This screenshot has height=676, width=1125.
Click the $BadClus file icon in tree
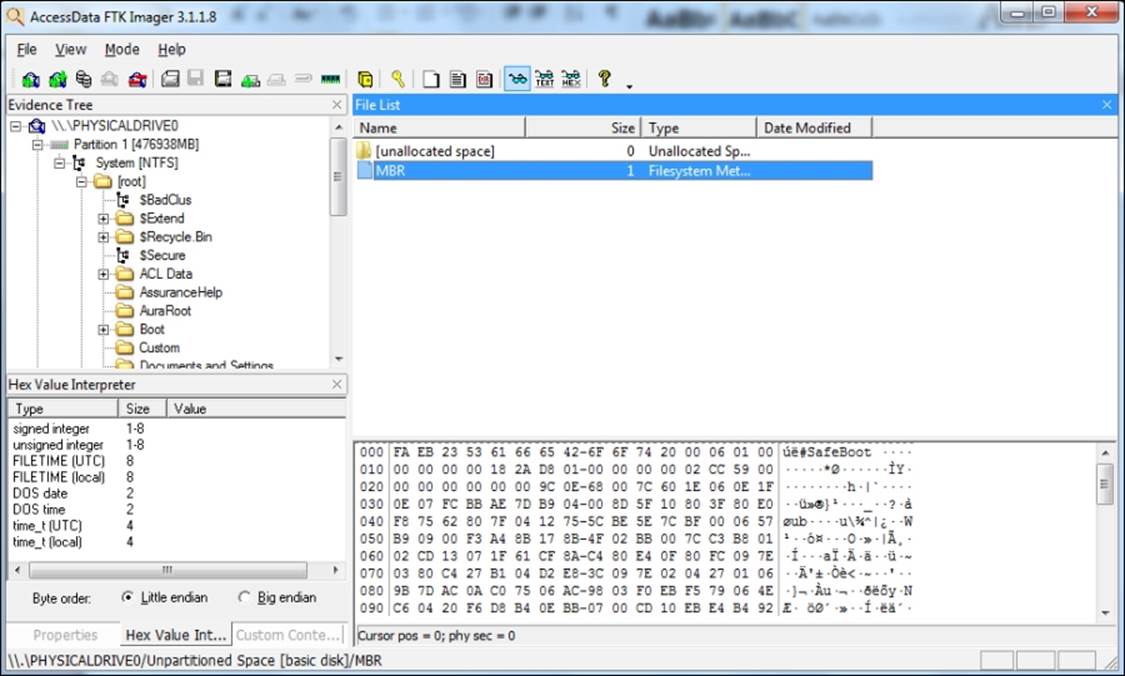(x=123, y=199)
